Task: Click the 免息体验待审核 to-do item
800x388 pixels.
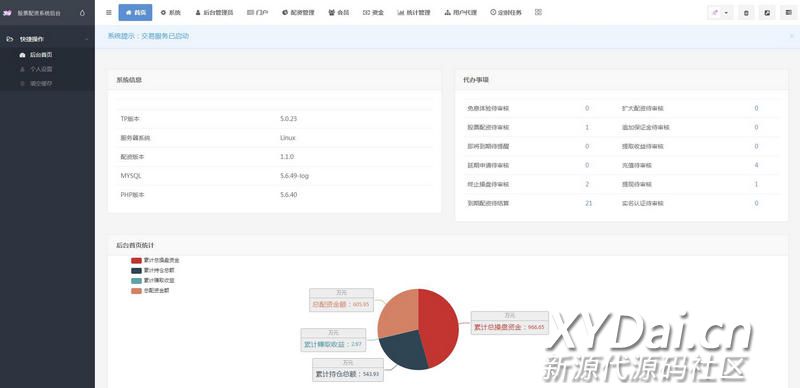Action: (488, 108)
